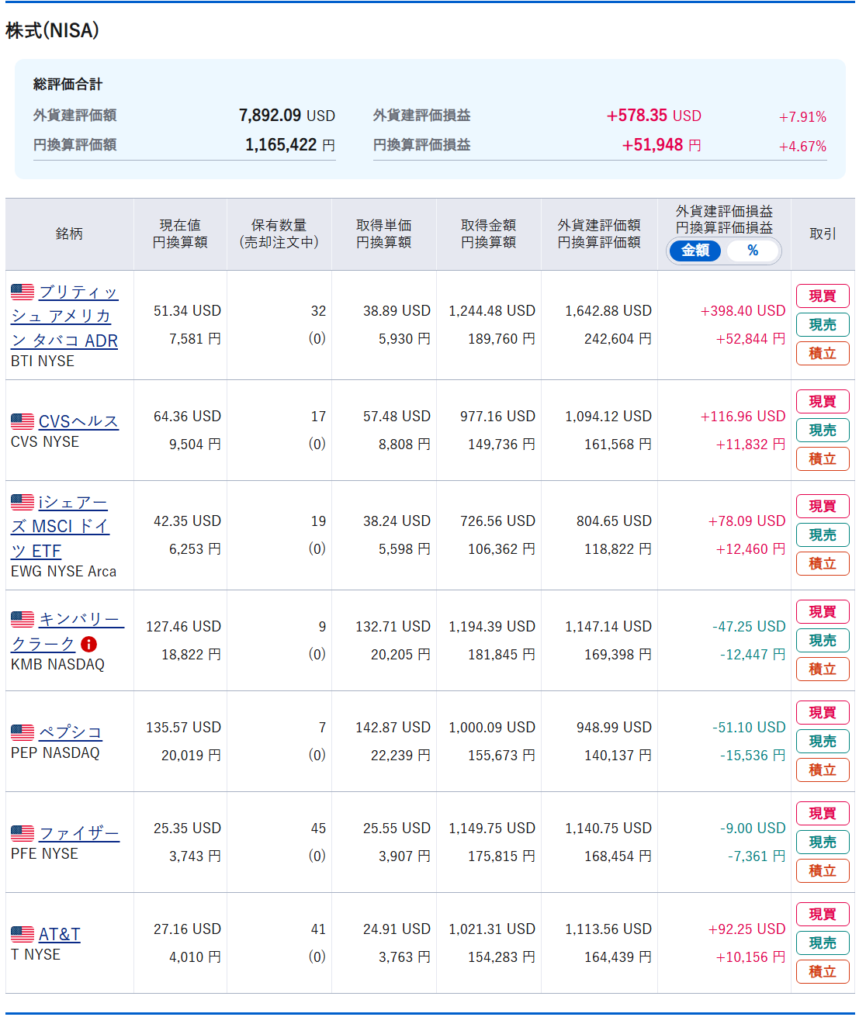Screen dimensions: 866x1024
Task: Click 積立 in the KMB row
Action: tap(822, 669)
